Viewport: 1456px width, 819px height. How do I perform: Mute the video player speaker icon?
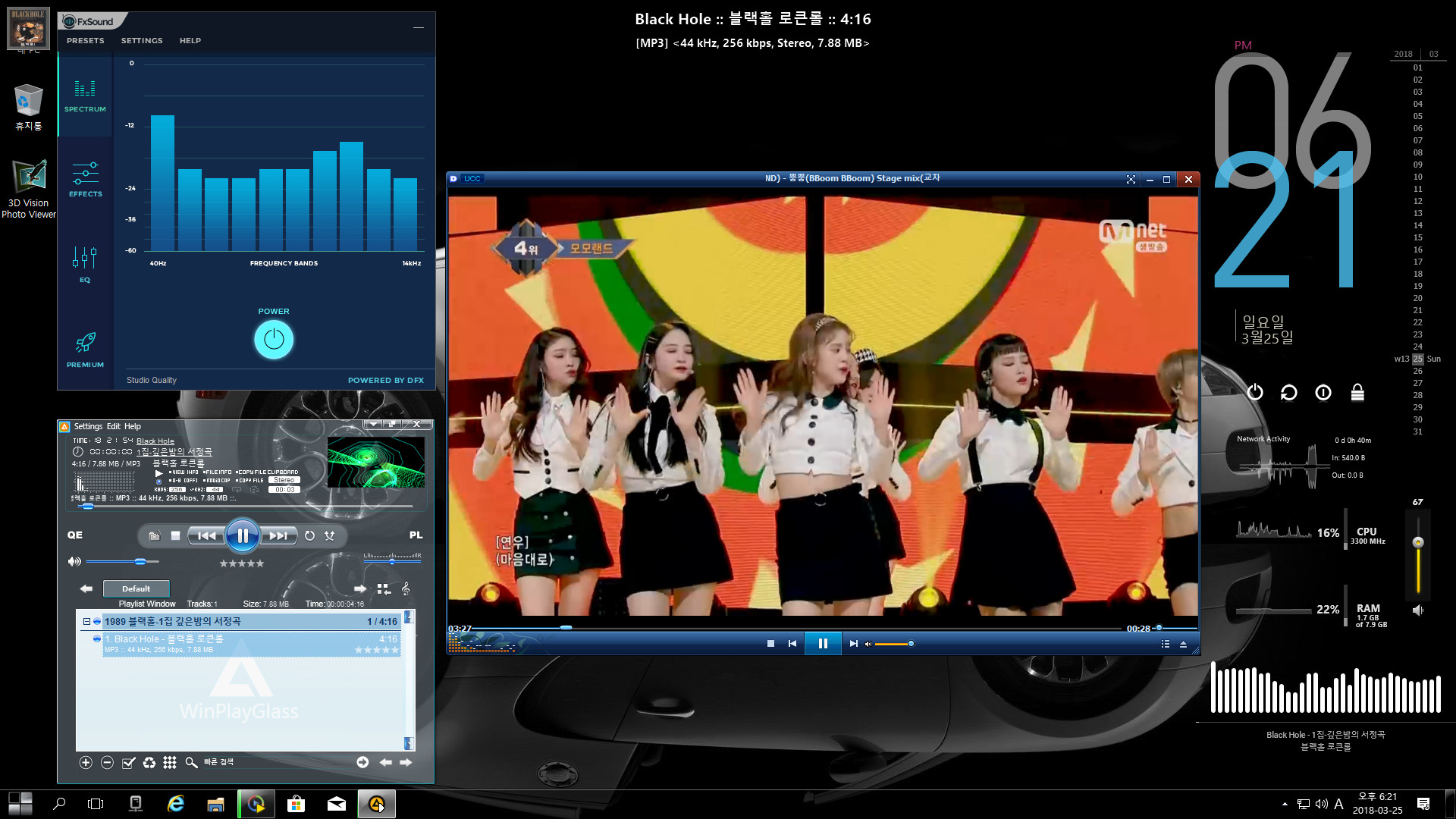pos(868,644)
